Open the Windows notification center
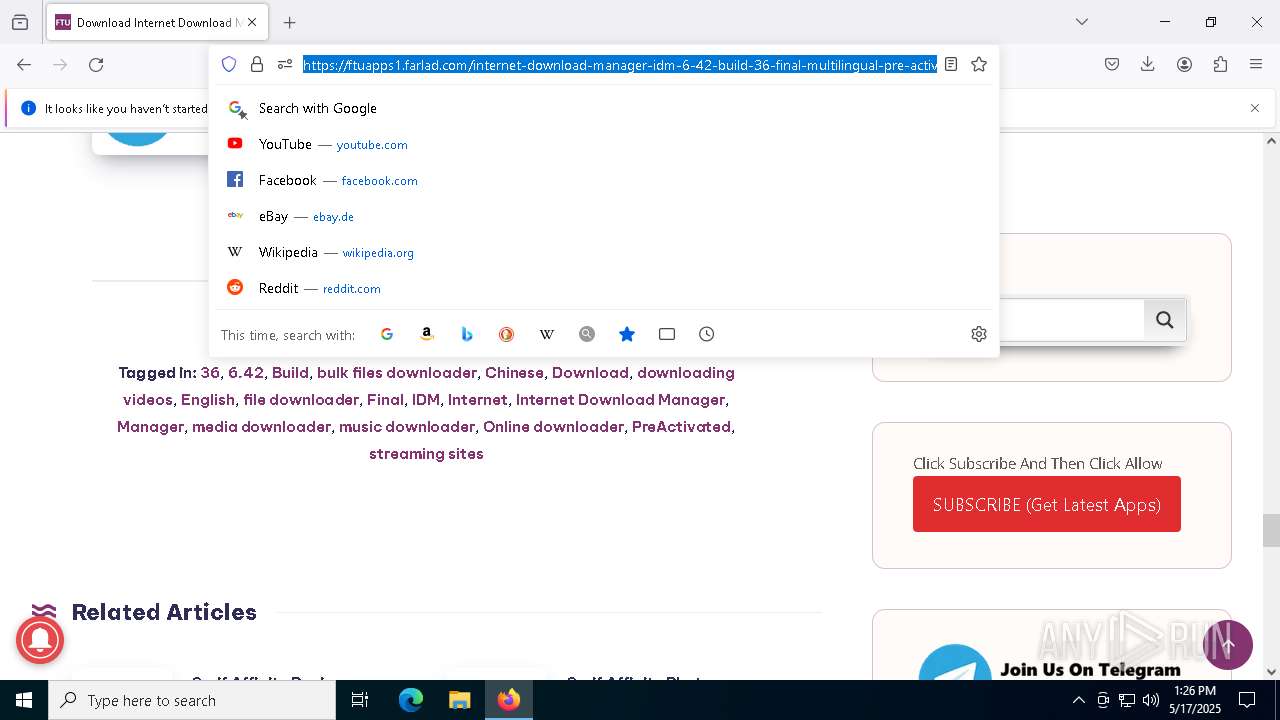The image size is (1280, 720). [x=1247, y=700]
